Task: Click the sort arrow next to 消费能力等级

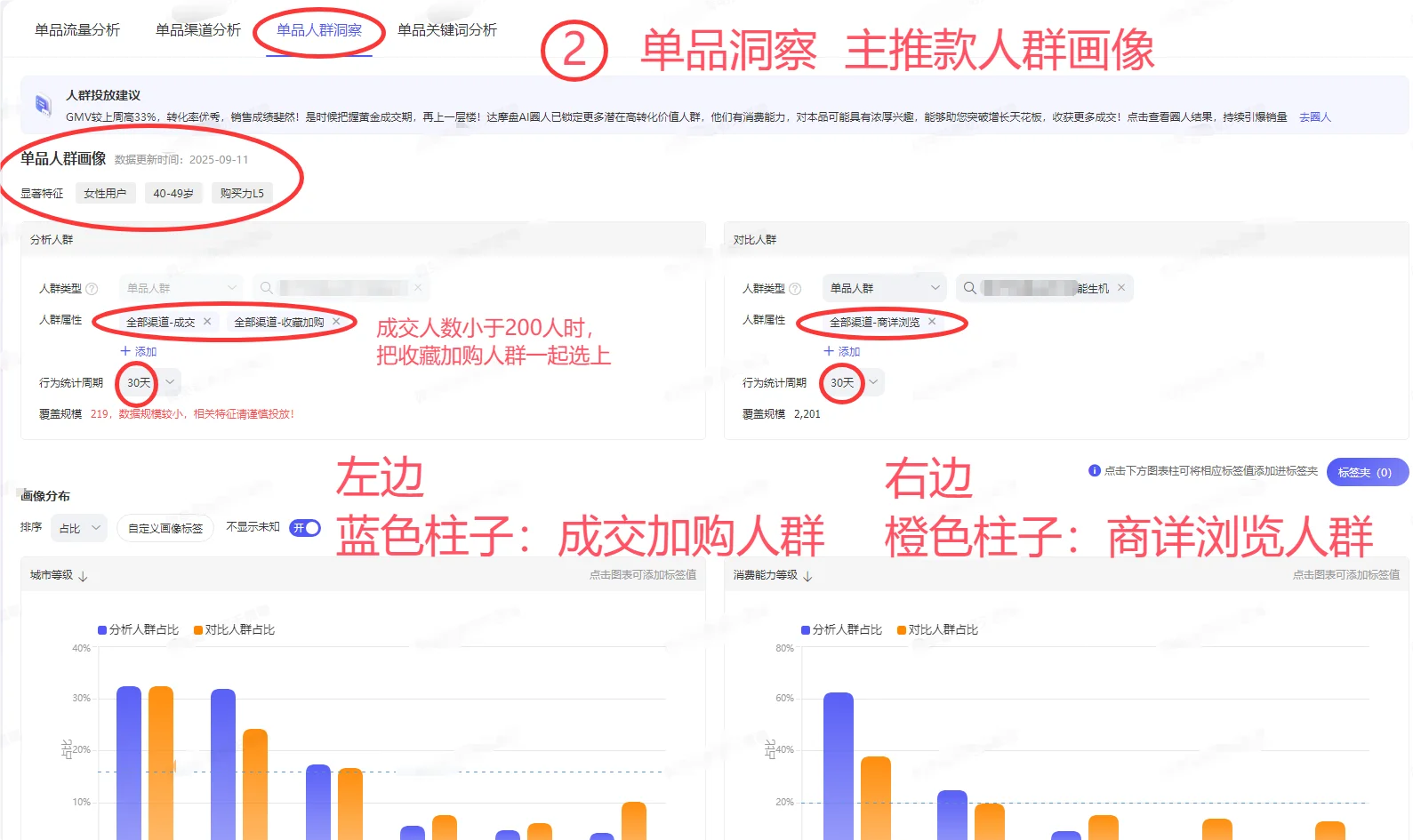Action: point(807,576)
